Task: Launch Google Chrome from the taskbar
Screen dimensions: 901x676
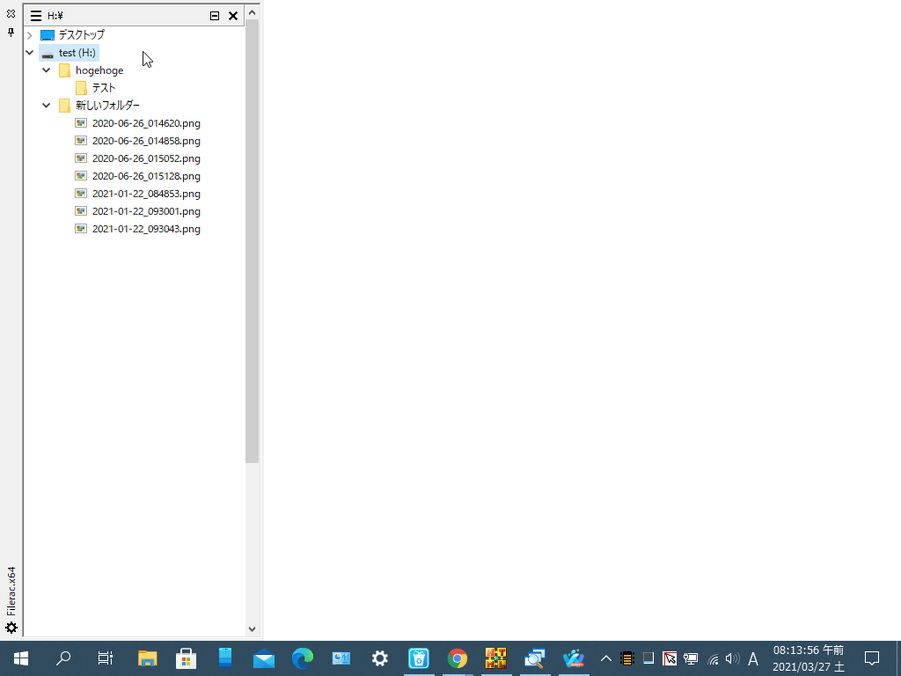Action: click(x=457, y=658)
